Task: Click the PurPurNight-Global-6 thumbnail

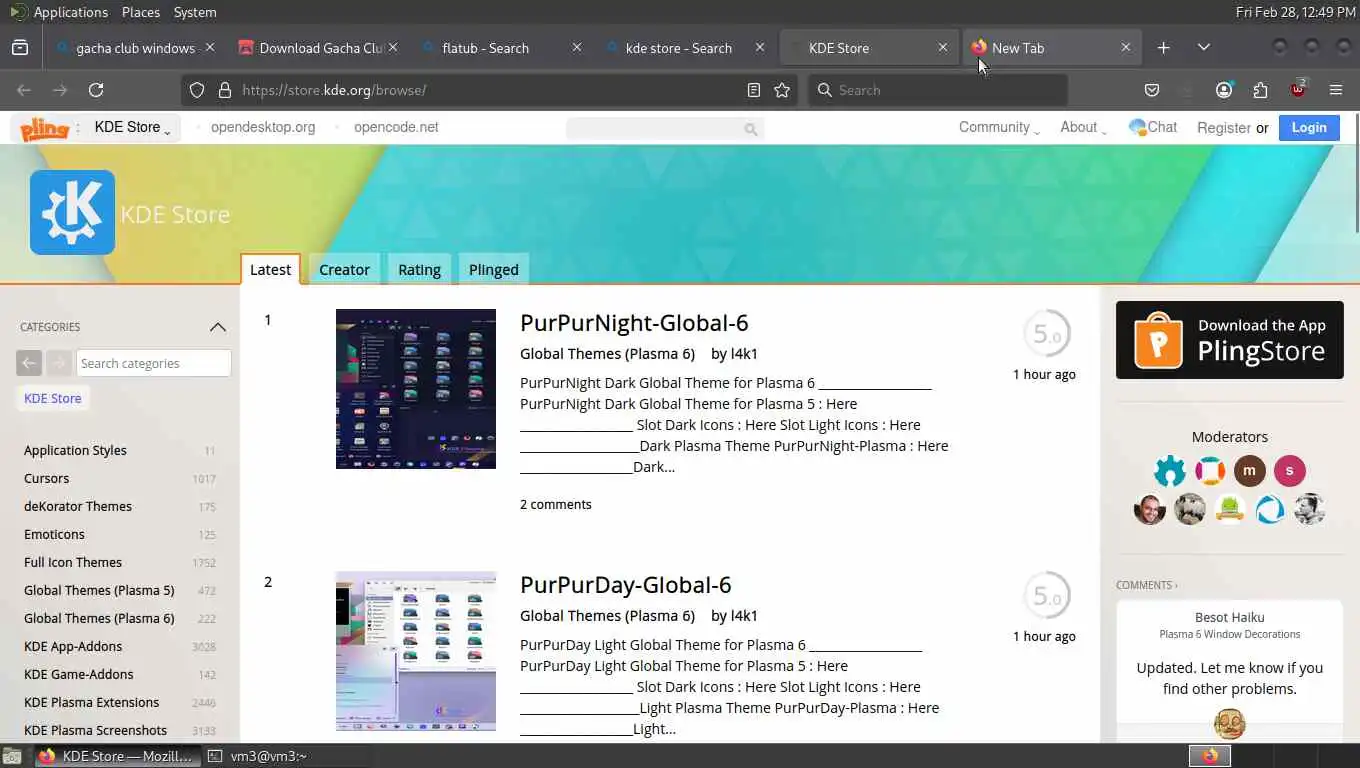Action: (416, 389)
